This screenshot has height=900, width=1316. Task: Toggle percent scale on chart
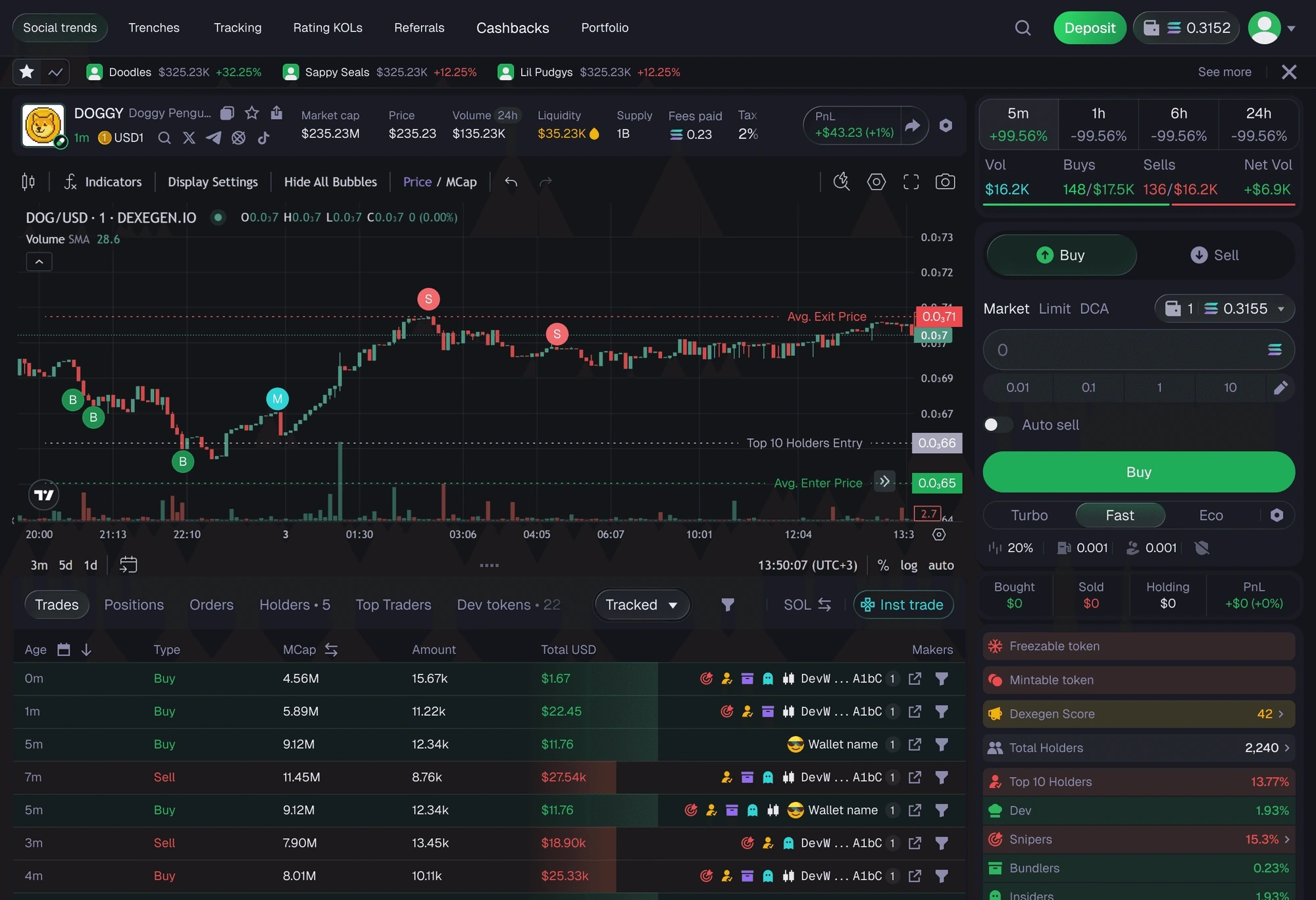coord(883,565)
